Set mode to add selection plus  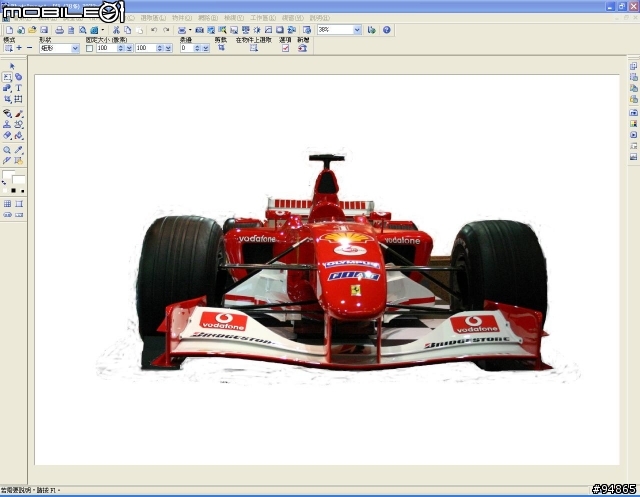click(x=19, y=48)
